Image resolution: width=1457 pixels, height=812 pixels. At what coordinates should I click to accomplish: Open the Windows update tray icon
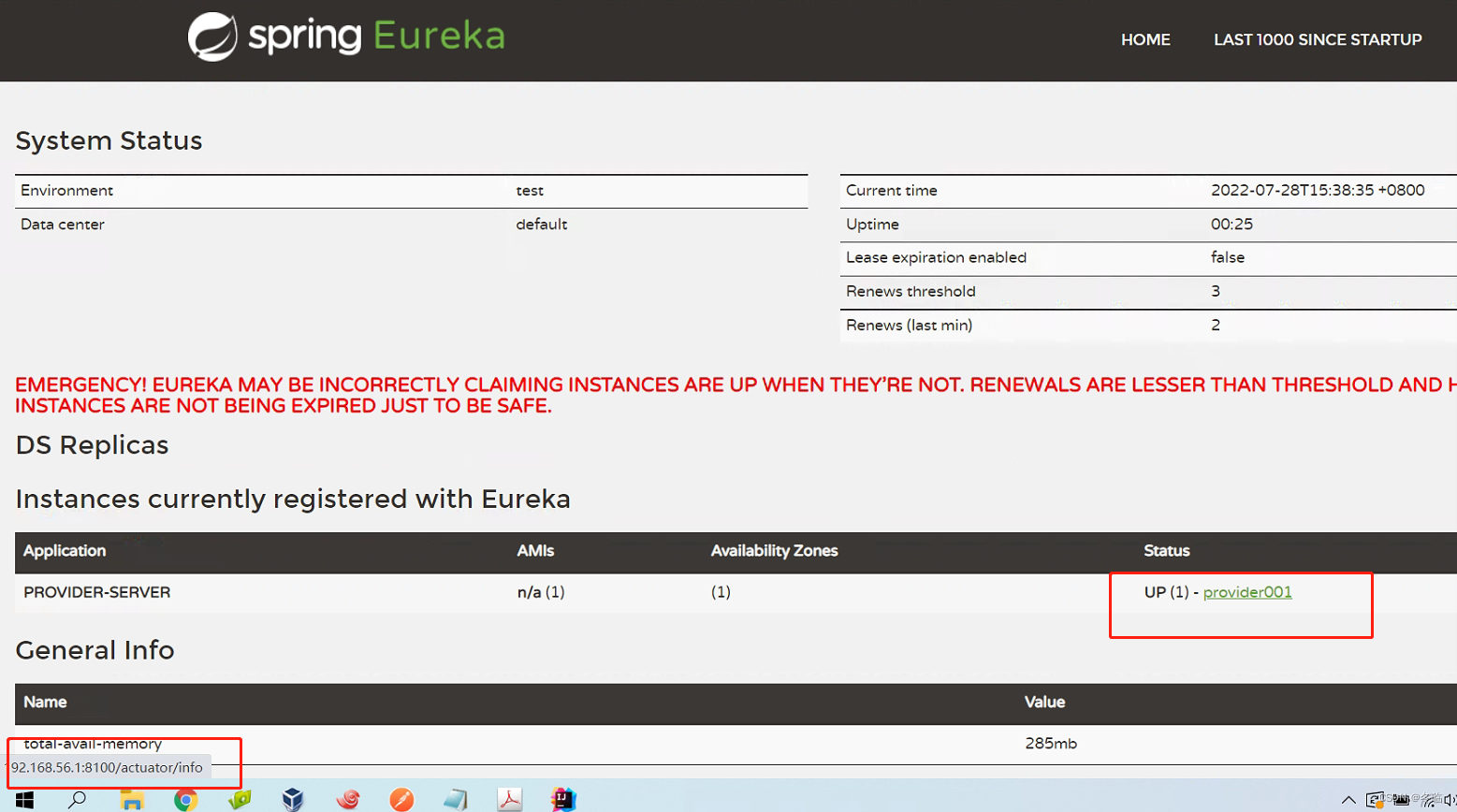point(1375,800)
